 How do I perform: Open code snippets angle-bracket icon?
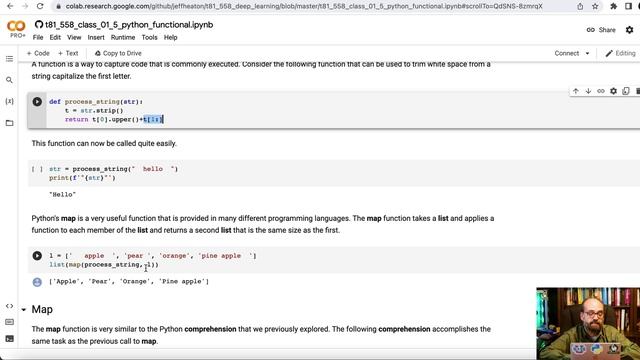tap(9, 306)
